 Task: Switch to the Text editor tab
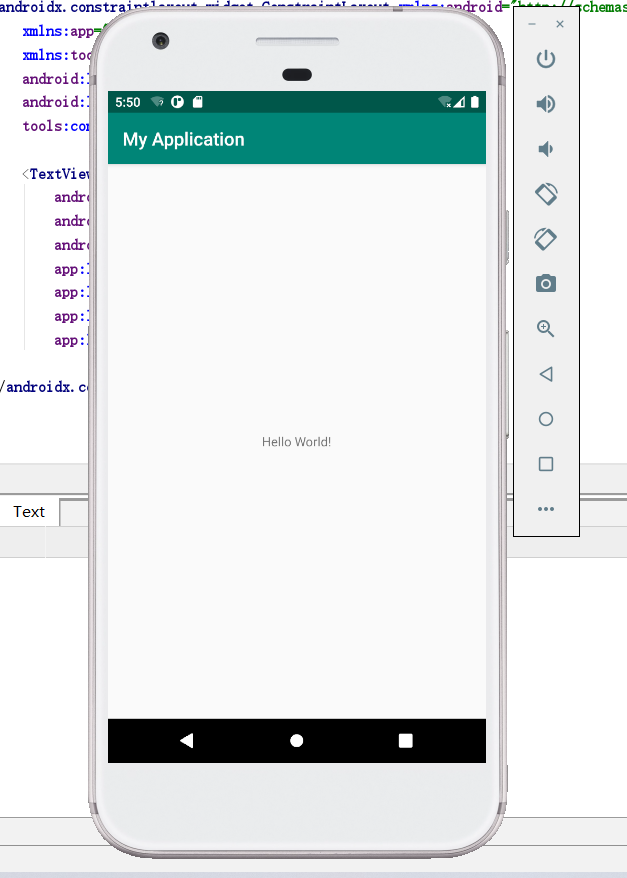pos(29,512)
